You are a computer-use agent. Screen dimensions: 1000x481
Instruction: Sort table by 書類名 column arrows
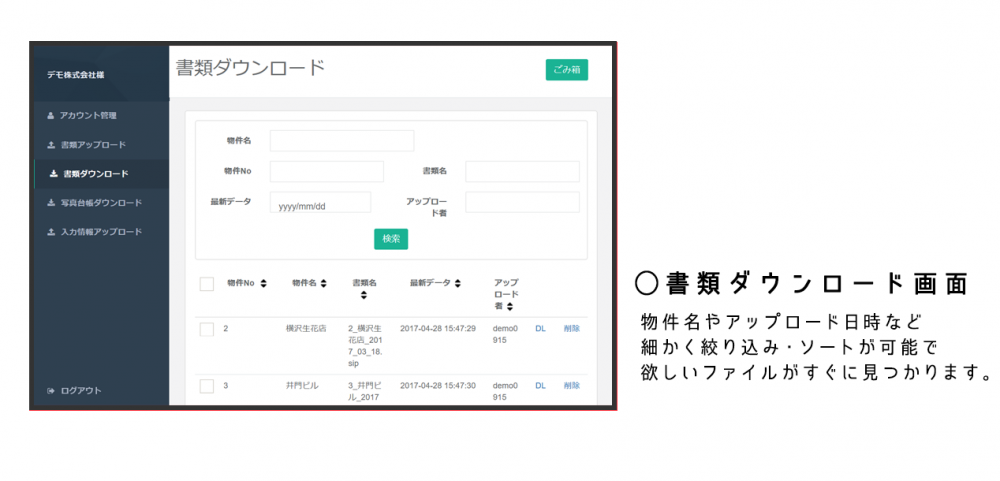pyautogui.click(x=364, y=295)
